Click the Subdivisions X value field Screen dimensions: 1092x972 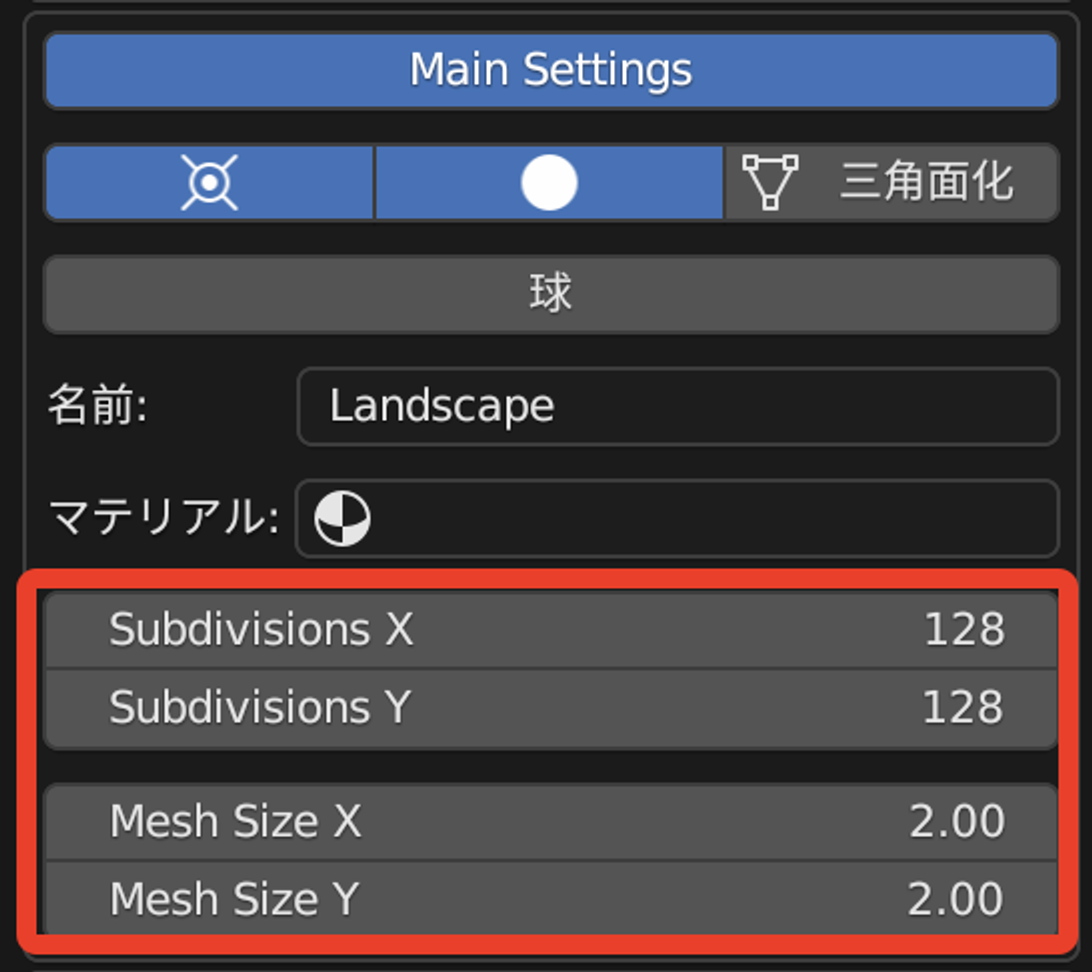click(x=551, y=629)
